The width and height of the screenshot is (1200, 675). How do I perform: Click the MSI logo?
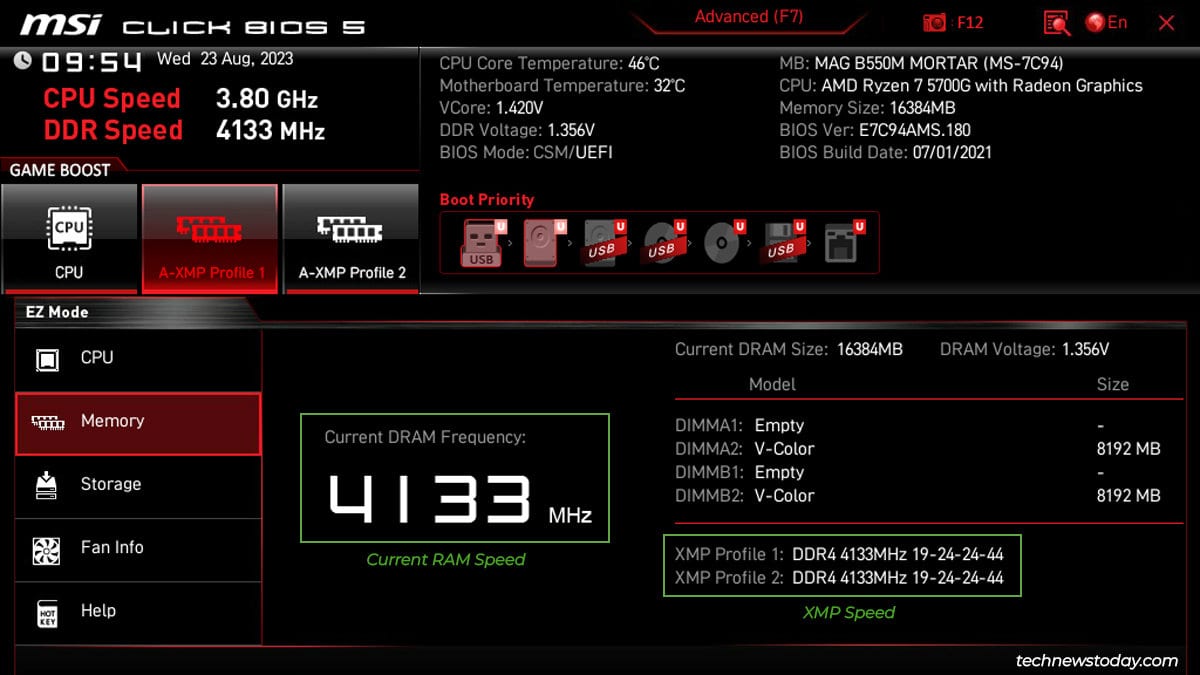pos(61,24)
